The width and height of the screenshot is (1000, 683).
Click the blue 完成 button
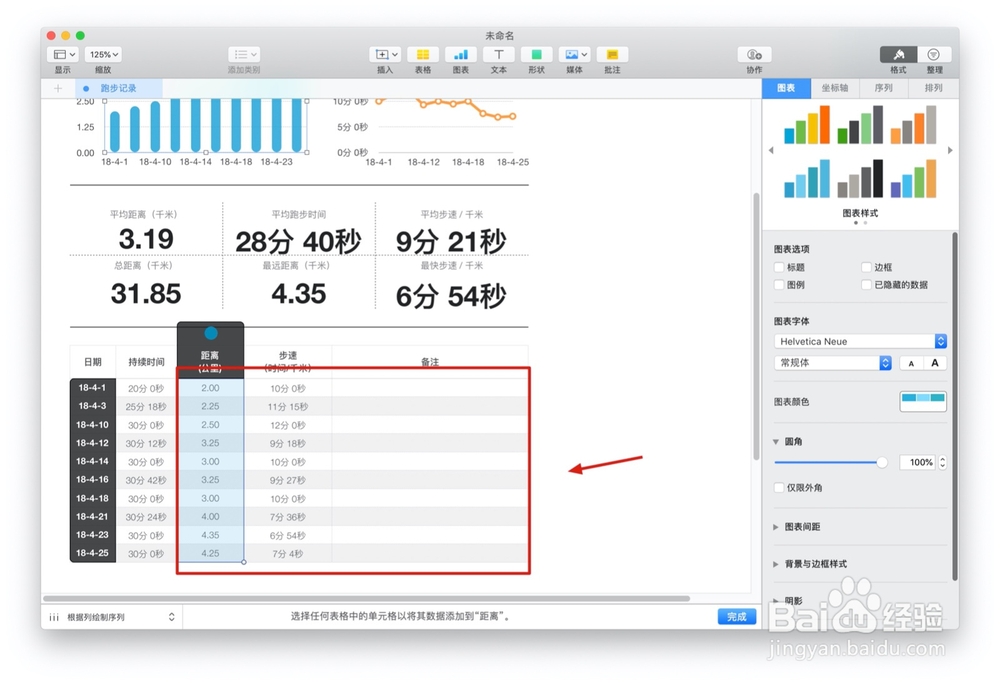tap(737, 617)
